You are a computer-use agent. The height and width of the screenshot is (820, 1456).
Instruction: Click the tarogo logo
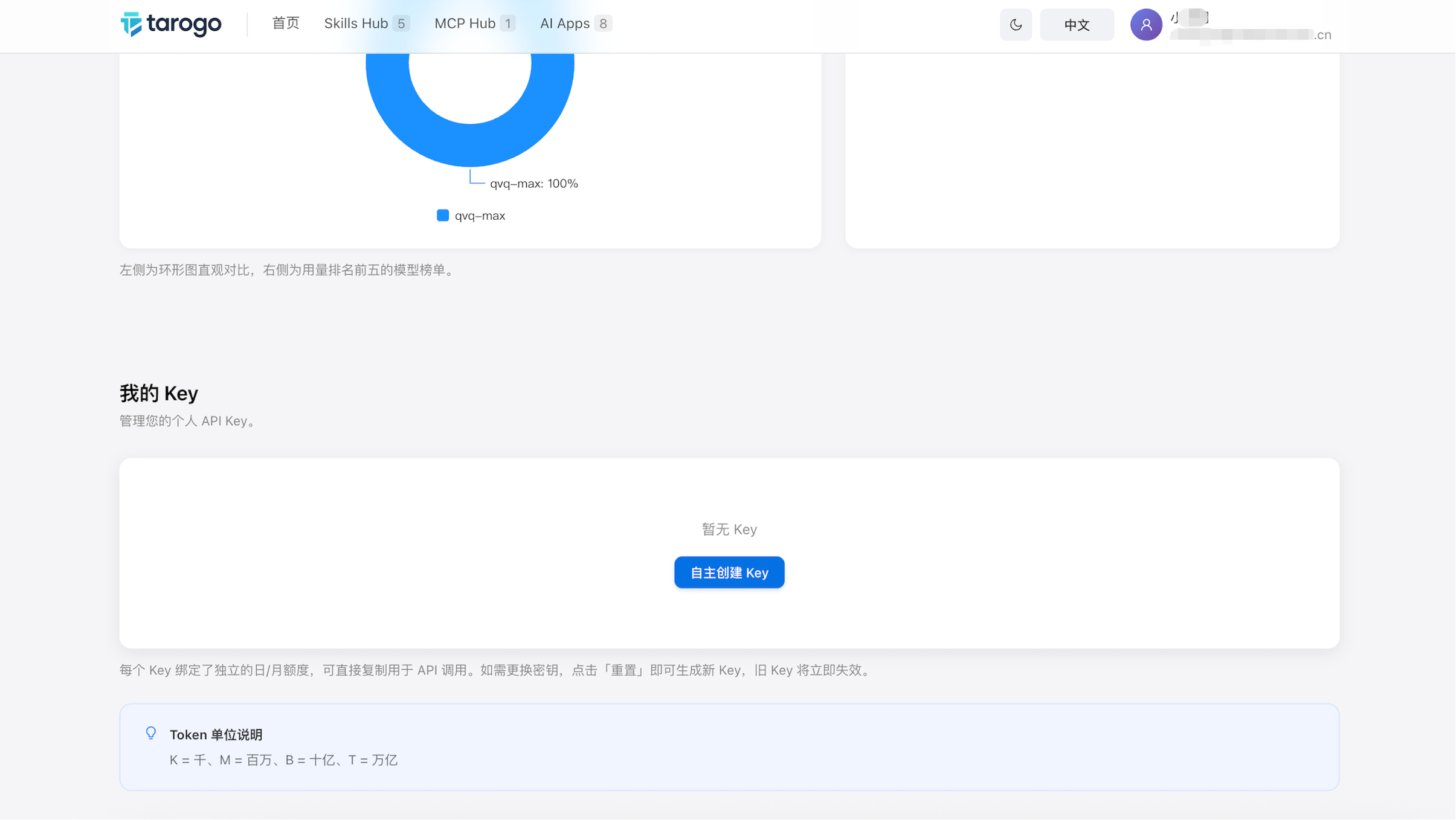pos(171,24)
